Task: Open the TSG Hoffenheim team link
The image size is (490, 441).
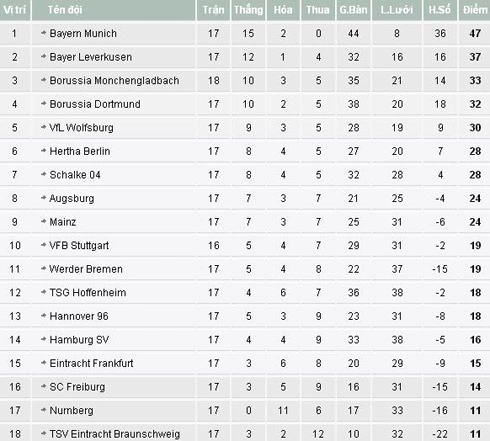Action: click(88, 292)
